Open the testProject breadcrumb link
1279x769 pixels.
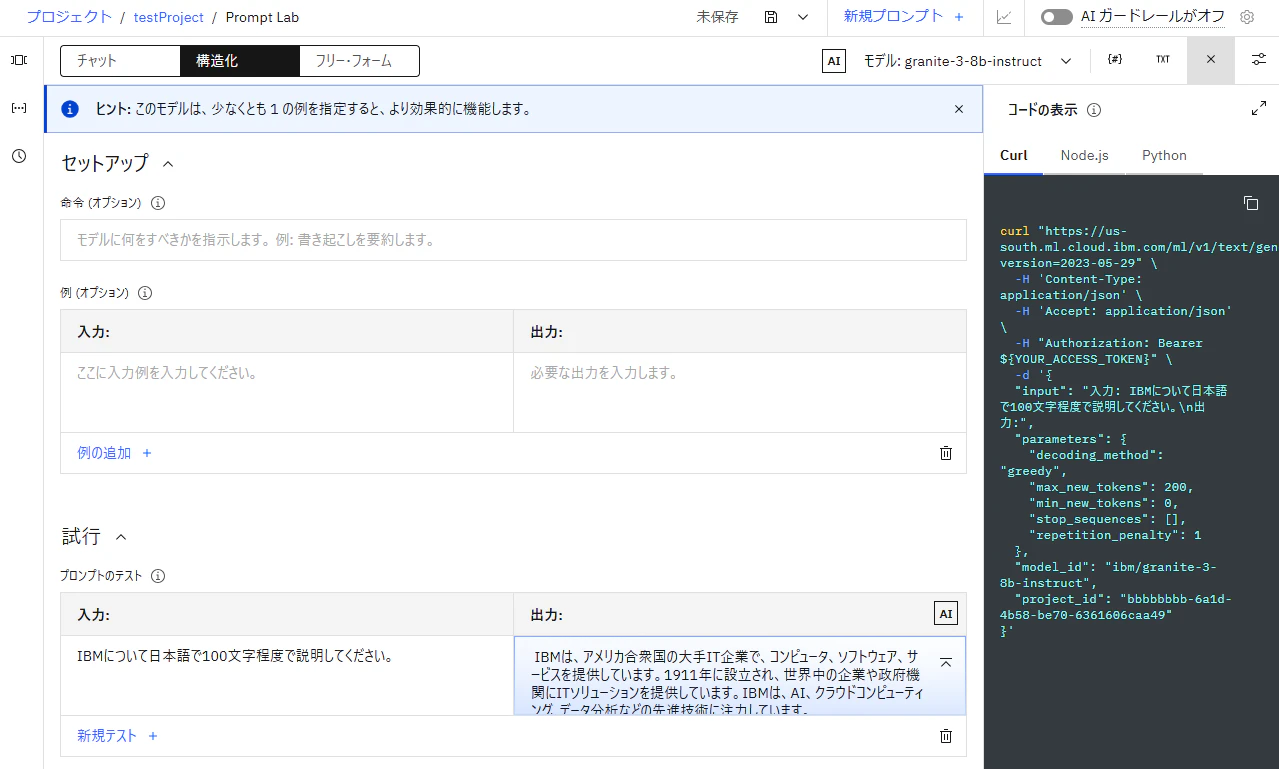169,17
